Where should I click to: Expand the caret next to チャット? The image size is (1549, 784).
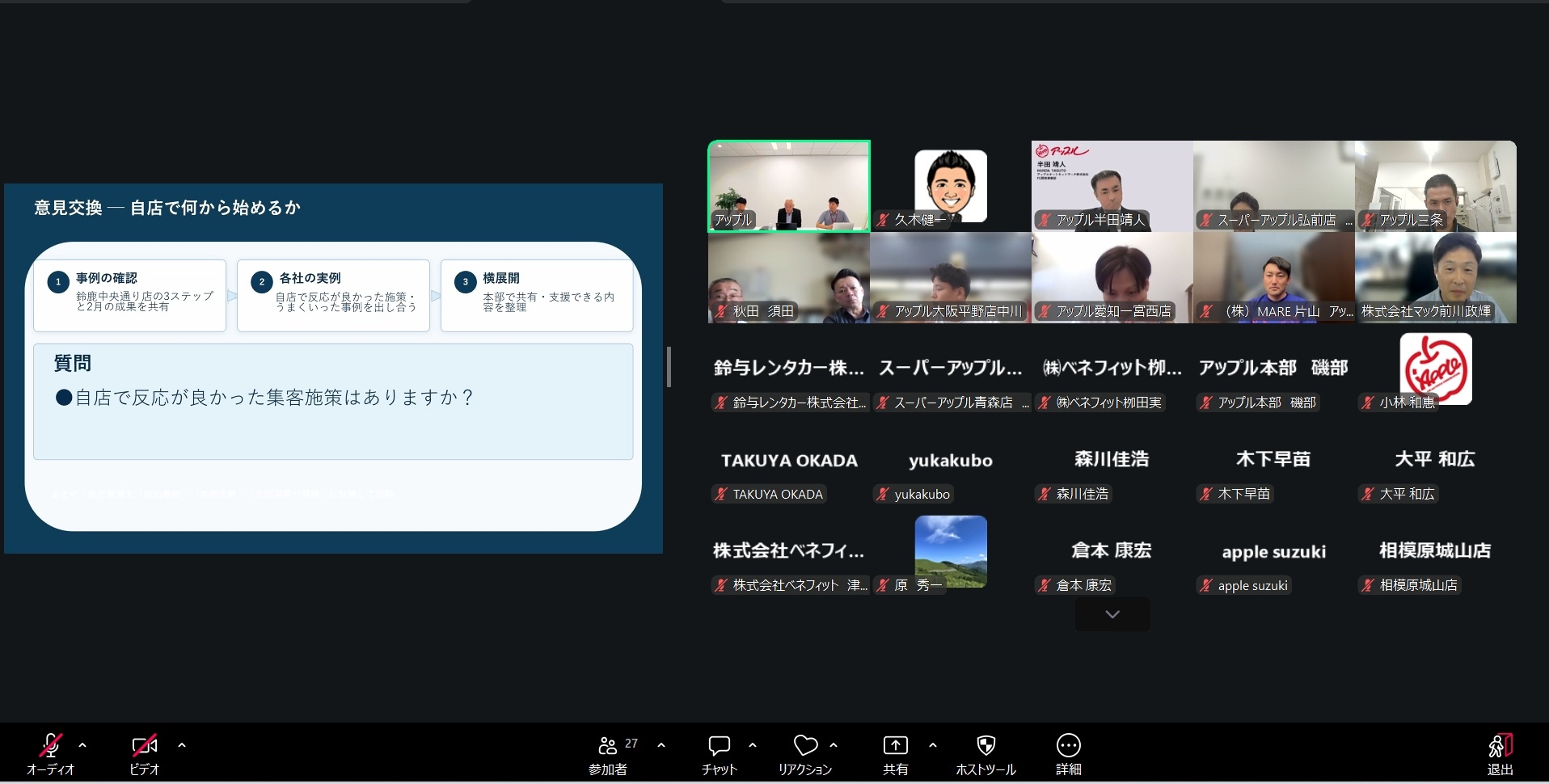pyautogui.click(x=753, y=745)
